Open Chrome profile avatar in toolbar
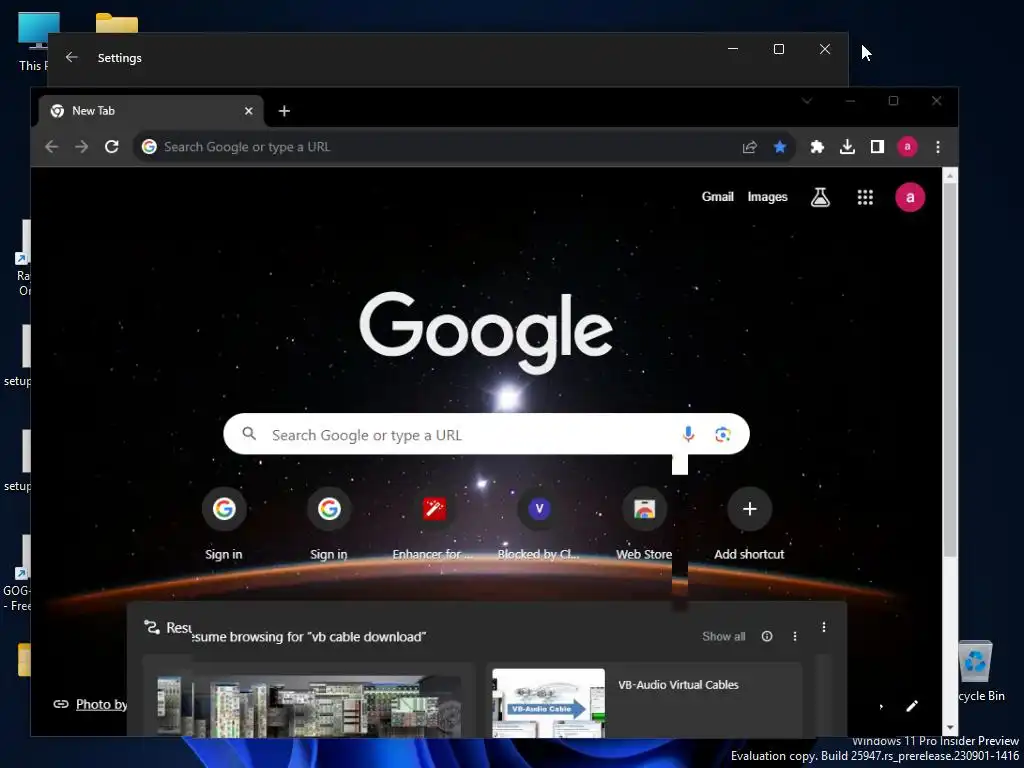Viewport: 1024px width, 768px height. (907, 147)
